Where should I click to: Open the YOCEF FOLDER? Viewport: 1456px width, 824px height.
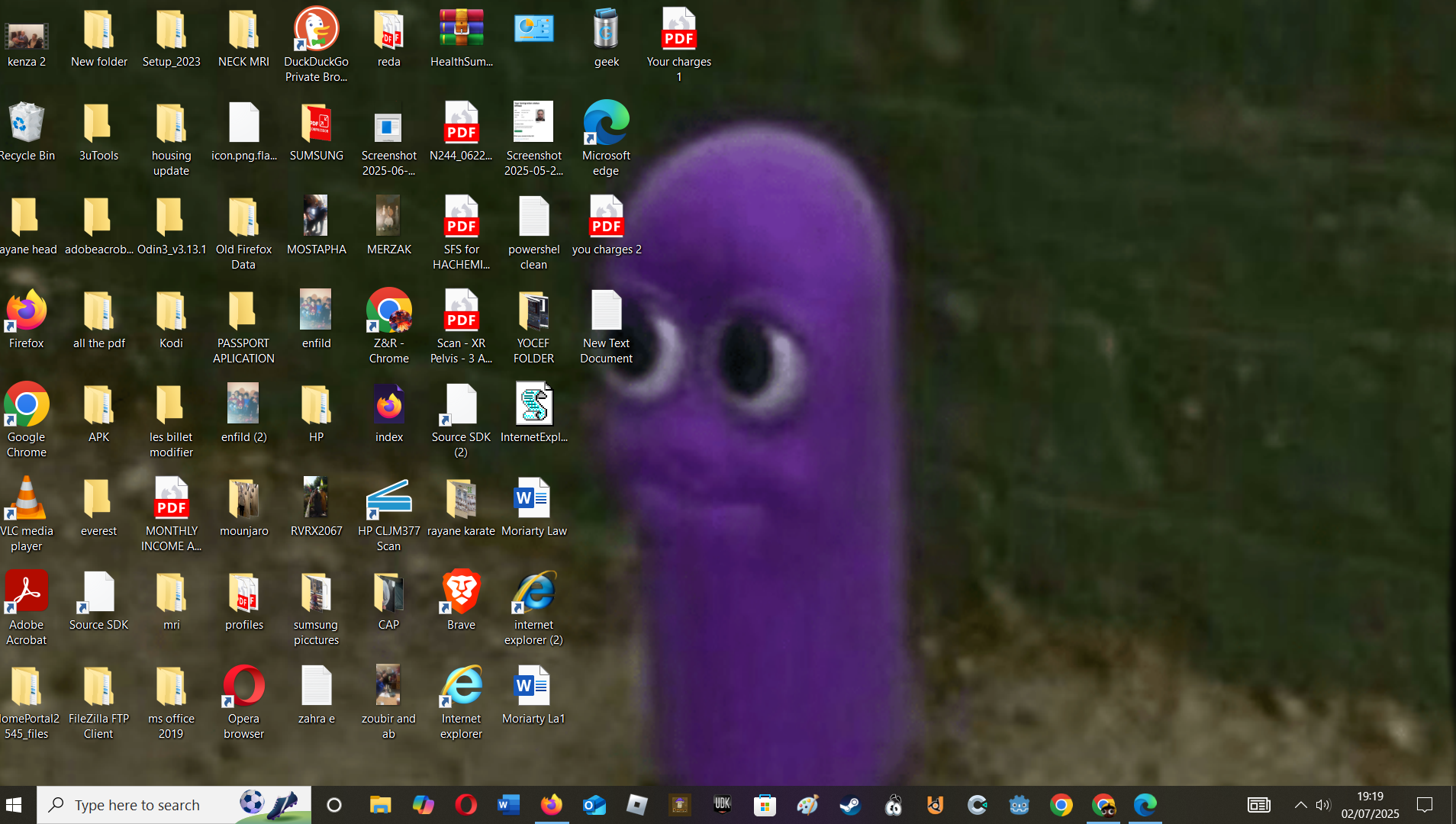pos(533,326)
